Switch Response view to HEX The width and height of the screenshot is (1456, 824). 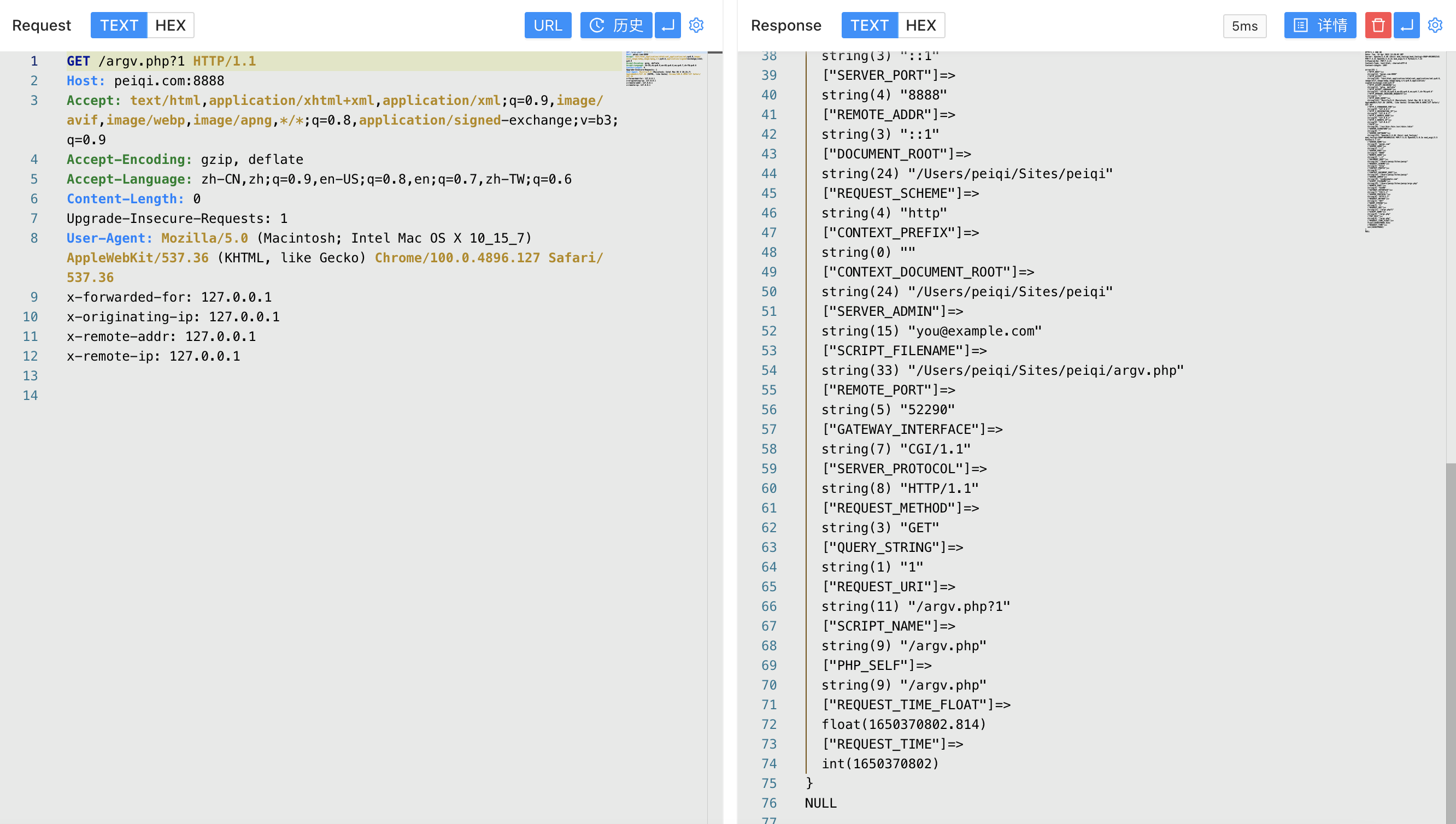[x=921, y=26]
